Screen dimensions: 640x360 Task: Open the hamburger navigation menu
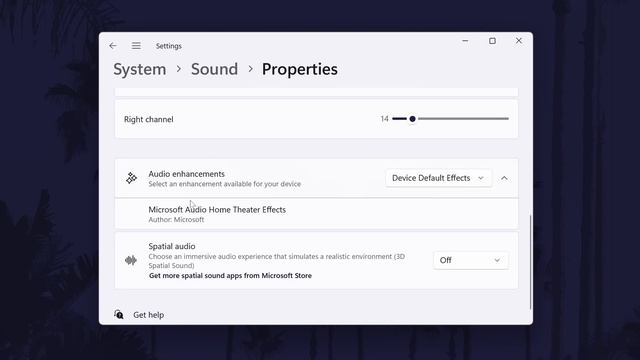(136, 46)
